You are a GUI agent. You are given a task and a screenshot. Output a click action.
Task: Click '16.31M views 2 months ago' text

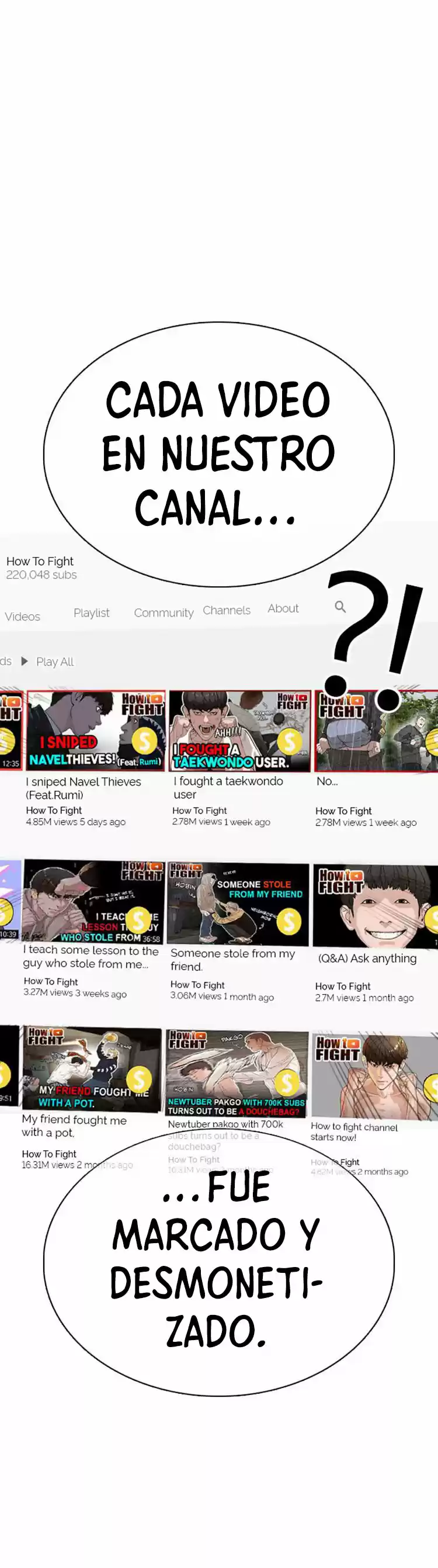click(x=77, y=1164)
